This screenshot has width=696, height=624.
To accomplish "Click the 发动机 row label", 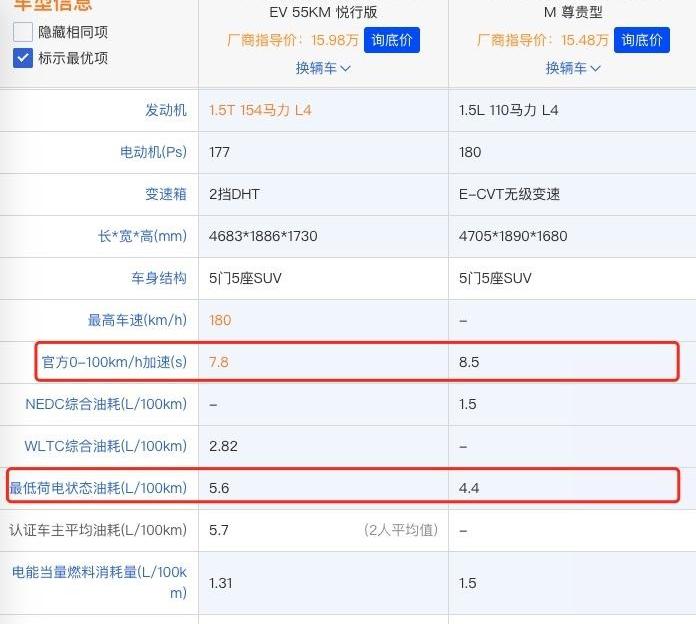I will pyautogui.click(x=166, y=110).
